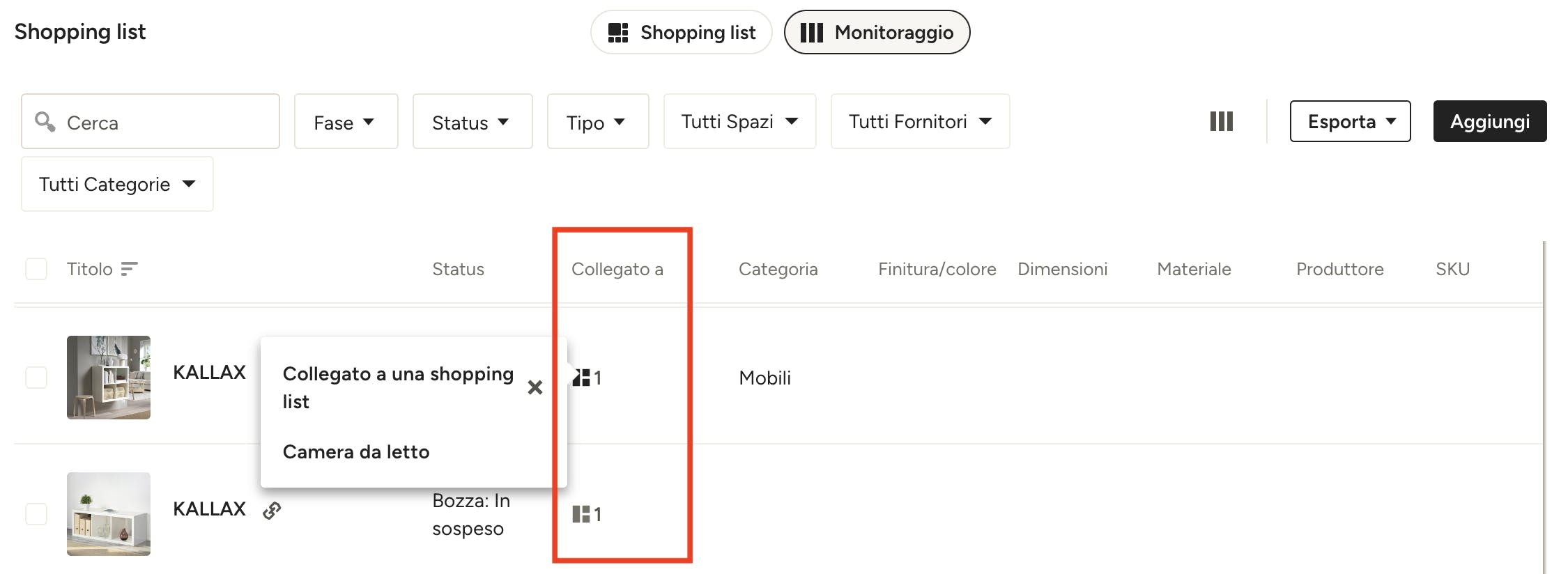Check the first KALLAX row checkbox

(36, 378)
